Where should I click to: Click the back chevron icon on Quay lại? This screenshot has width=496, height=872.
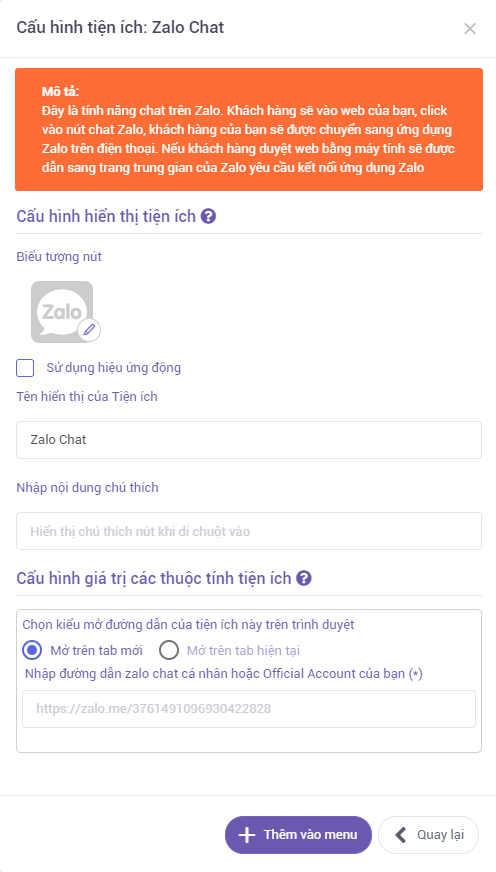pos(400,835)
